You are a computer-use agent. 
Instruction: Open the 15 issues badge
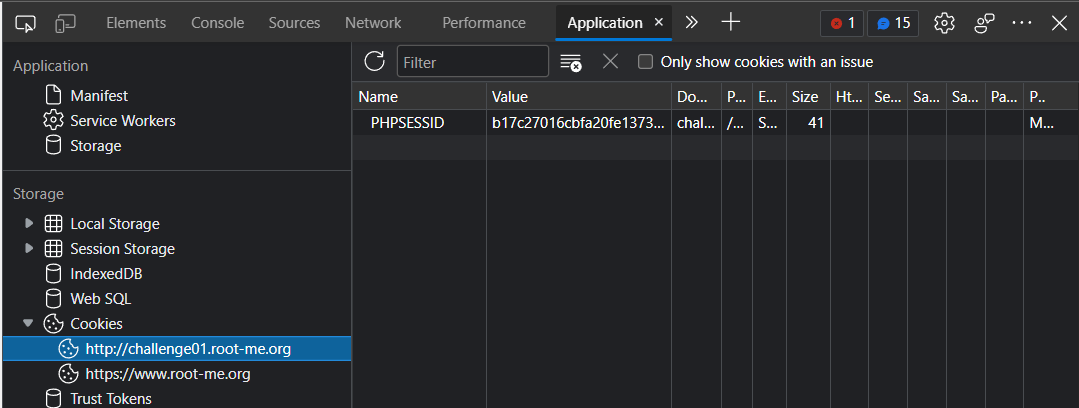(x=893, y=23)
